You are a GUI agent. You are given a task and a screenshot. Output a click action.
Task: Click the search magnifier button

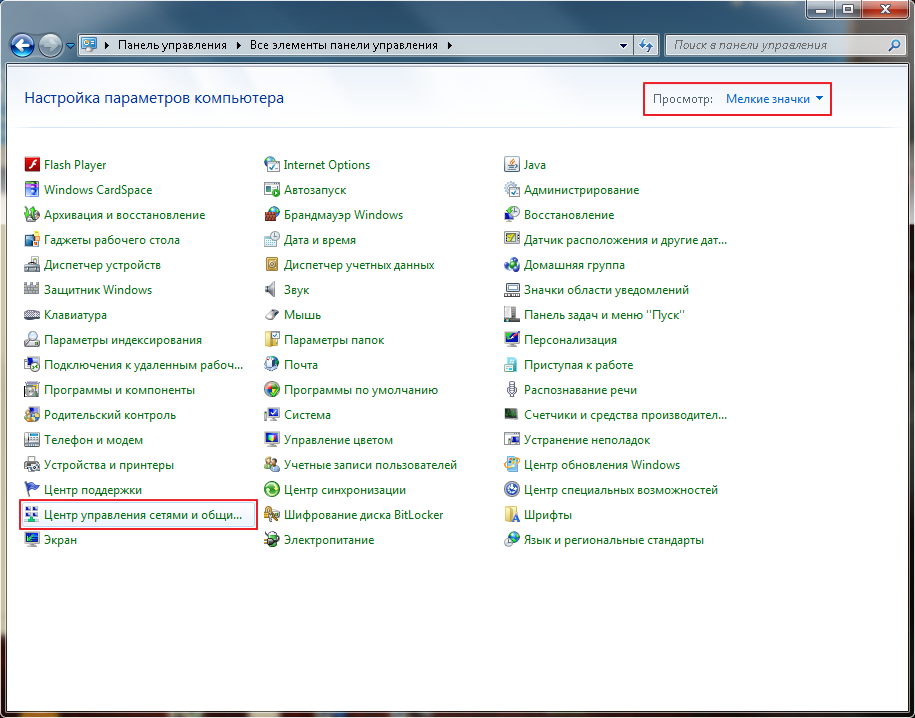click(x=894, y=46)
